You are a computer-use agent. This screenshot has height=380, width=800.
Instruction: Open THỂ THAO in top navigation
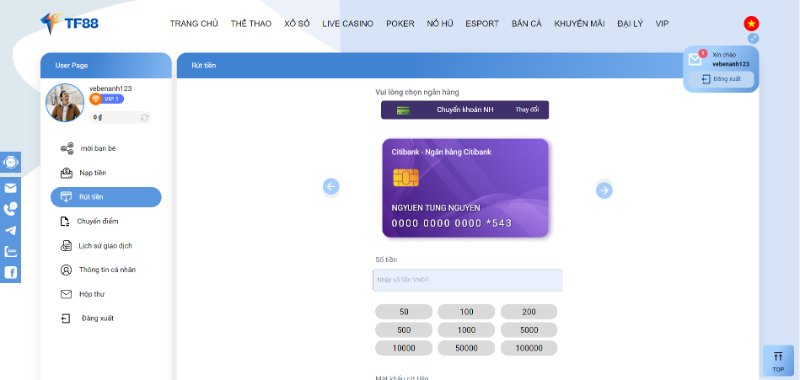(251, 23)
